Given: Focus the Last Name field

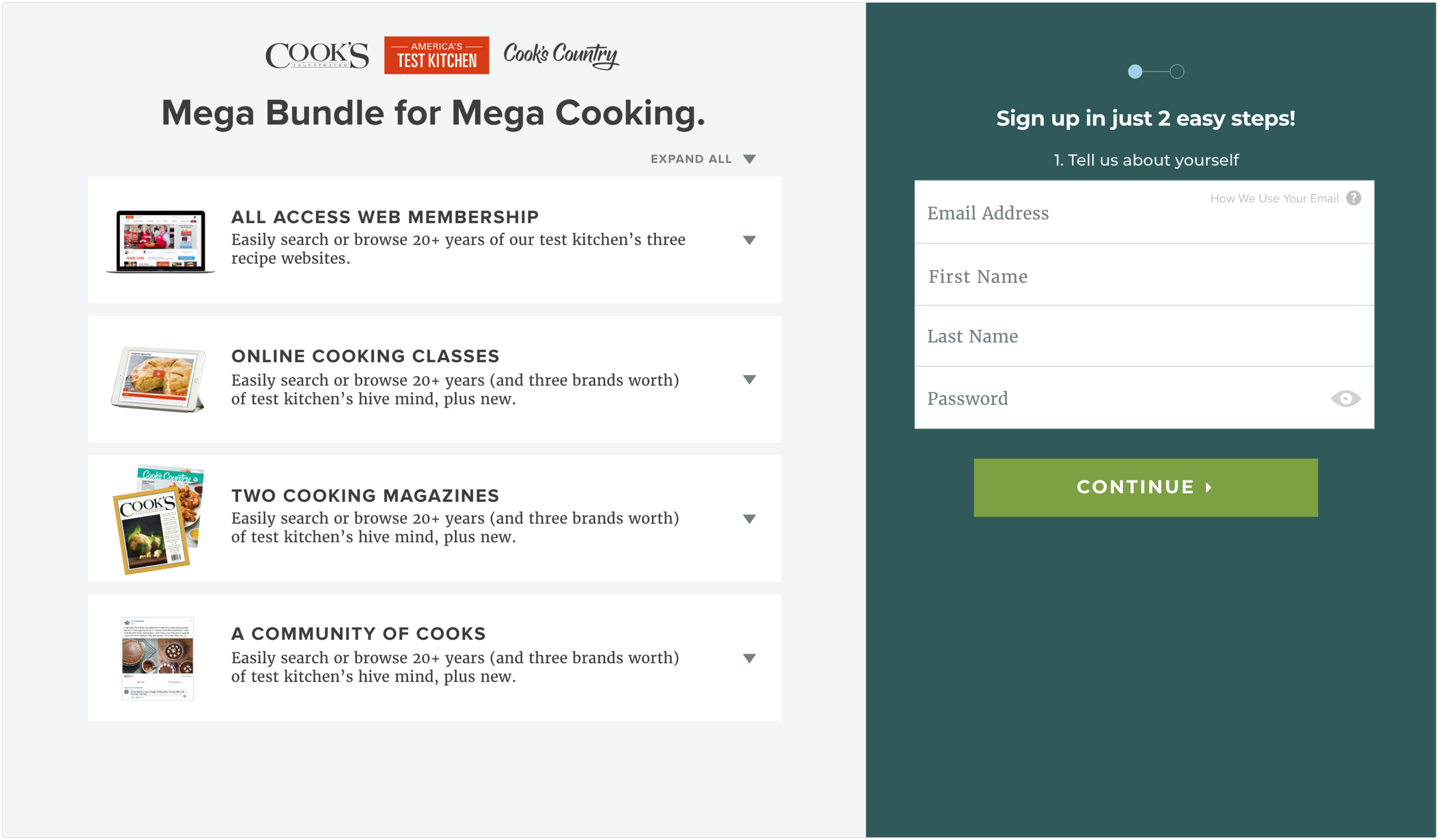Looking at the screenshot, I should [1144, 336].
